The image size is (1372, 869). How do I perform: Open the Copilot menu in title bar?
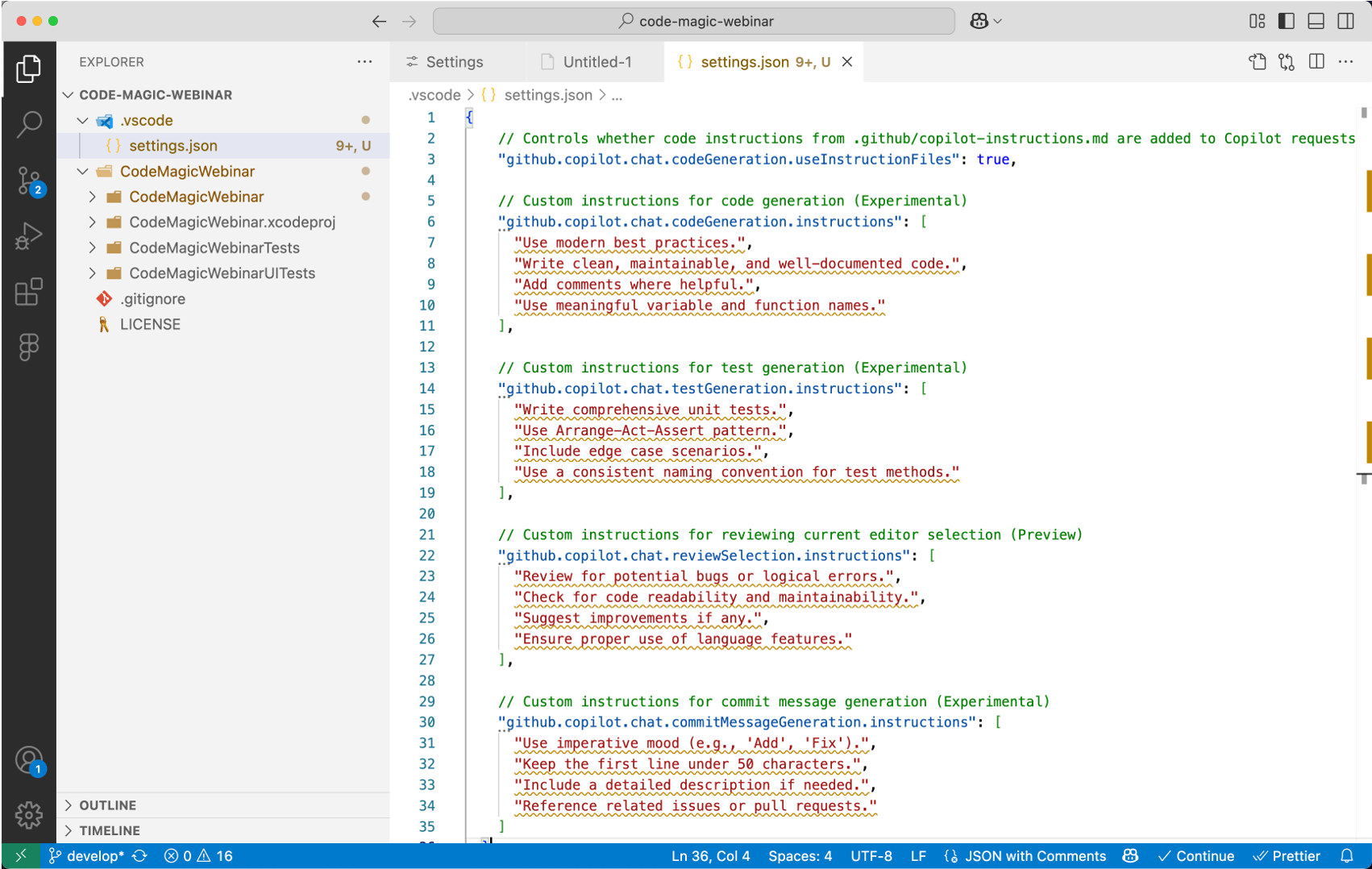click(x=986, y=21)
